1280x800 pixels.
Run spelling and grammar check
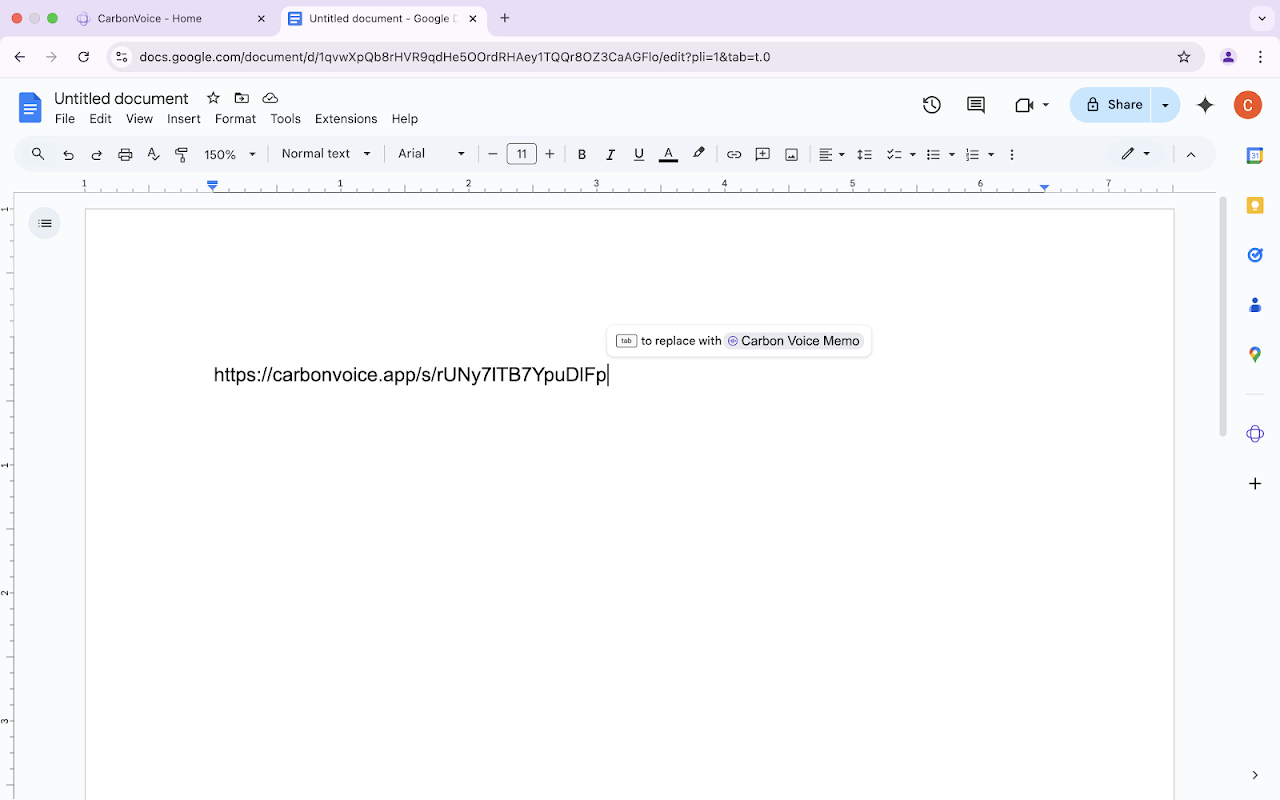click(x=153, y=154)
